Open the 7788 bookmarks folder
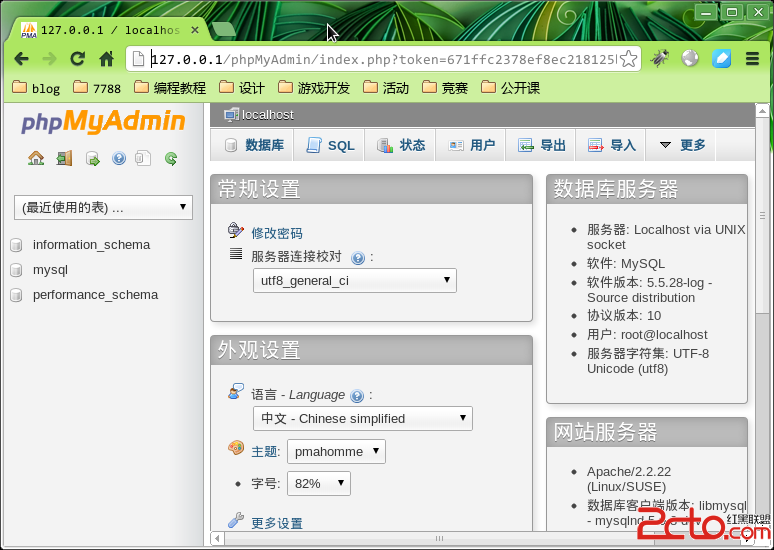The height and width of the screenshot is (550, 774). (97, 88)
